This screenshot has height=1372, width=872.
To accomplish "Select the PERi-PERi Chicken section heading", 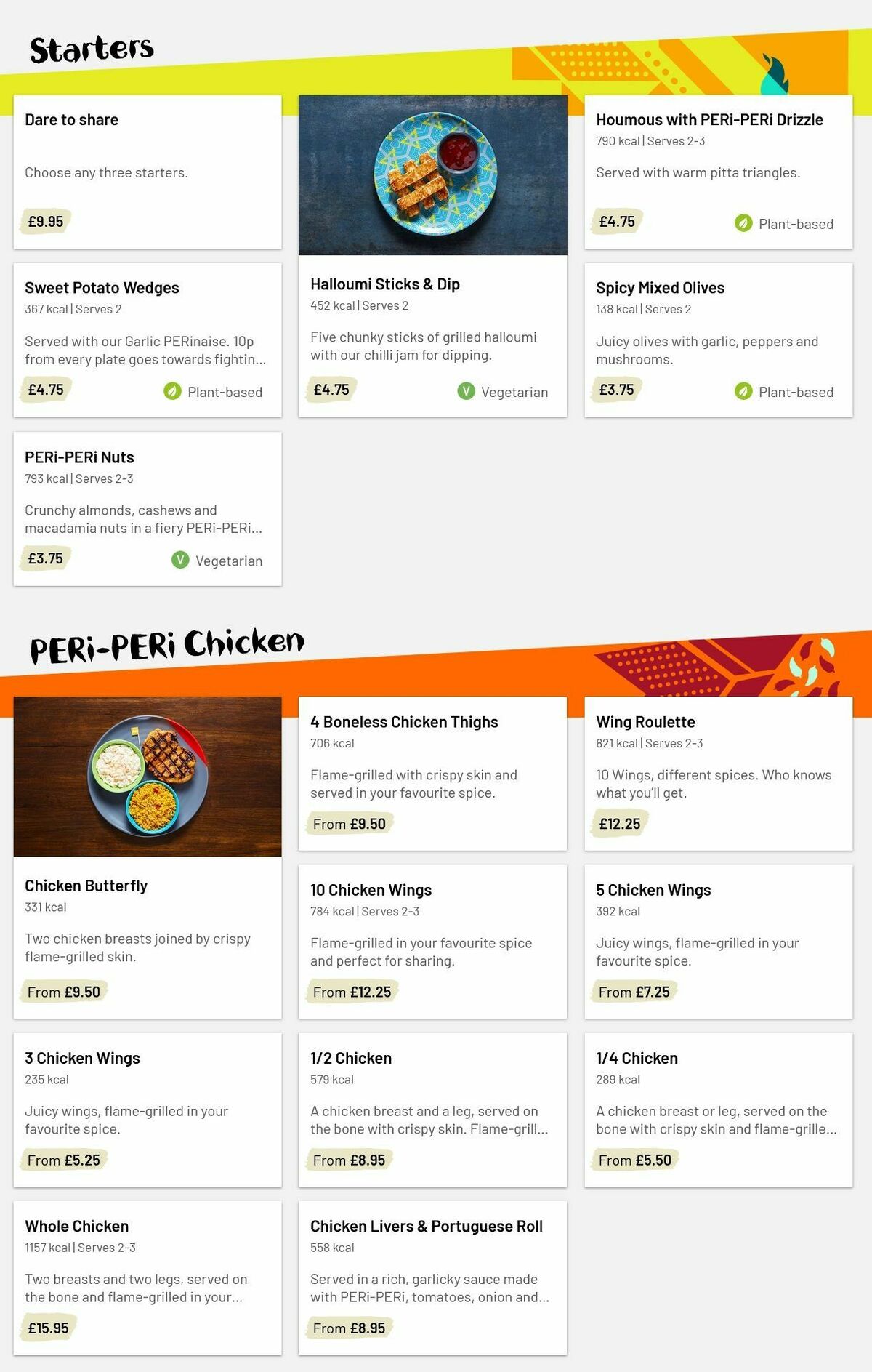I will [x=167, y=643].
